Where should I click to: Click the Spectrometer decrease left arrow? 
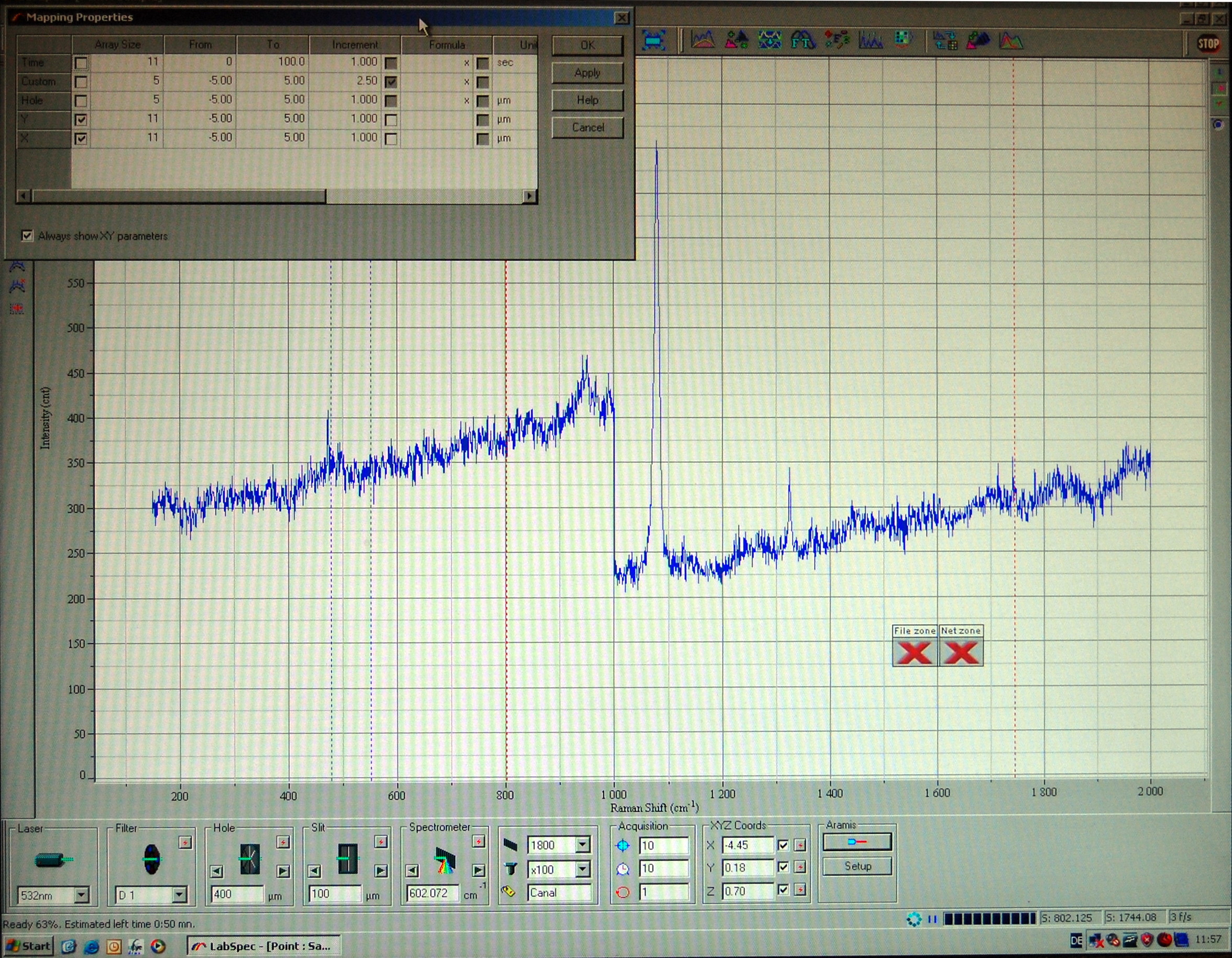(413, 870)
